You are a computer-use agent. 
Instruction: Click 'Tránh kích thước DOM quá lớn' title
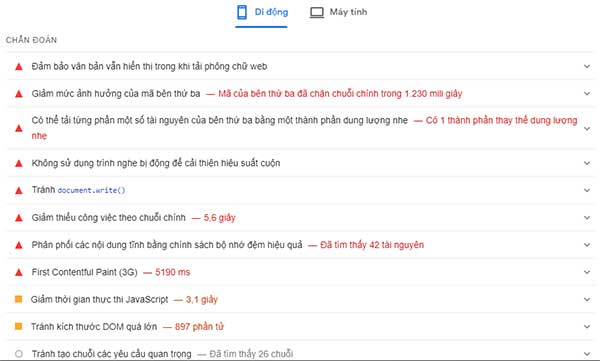94,327
